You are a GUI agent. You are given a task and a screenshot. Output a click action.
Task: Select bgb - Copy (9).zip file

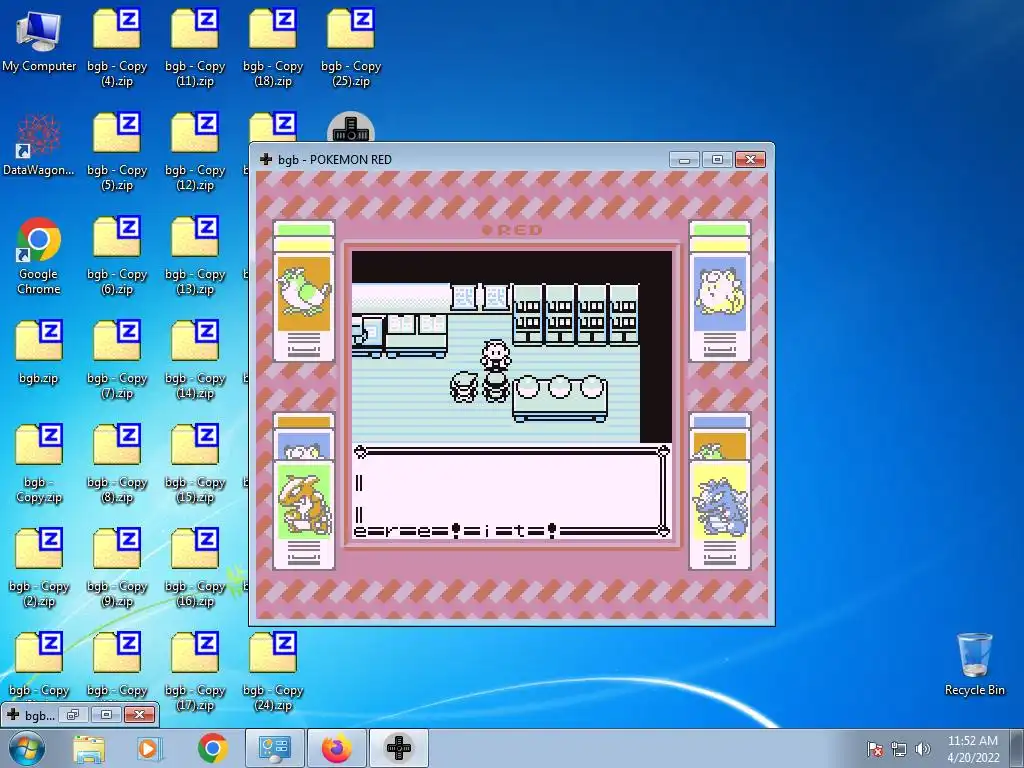tap(117, 567)
